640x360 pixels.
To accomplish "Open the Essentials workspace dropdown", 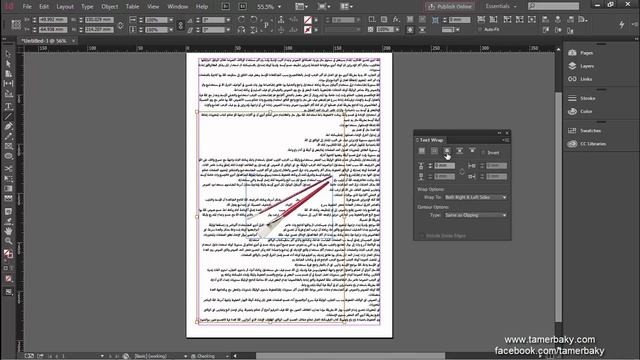I will (x=501, y=6).
